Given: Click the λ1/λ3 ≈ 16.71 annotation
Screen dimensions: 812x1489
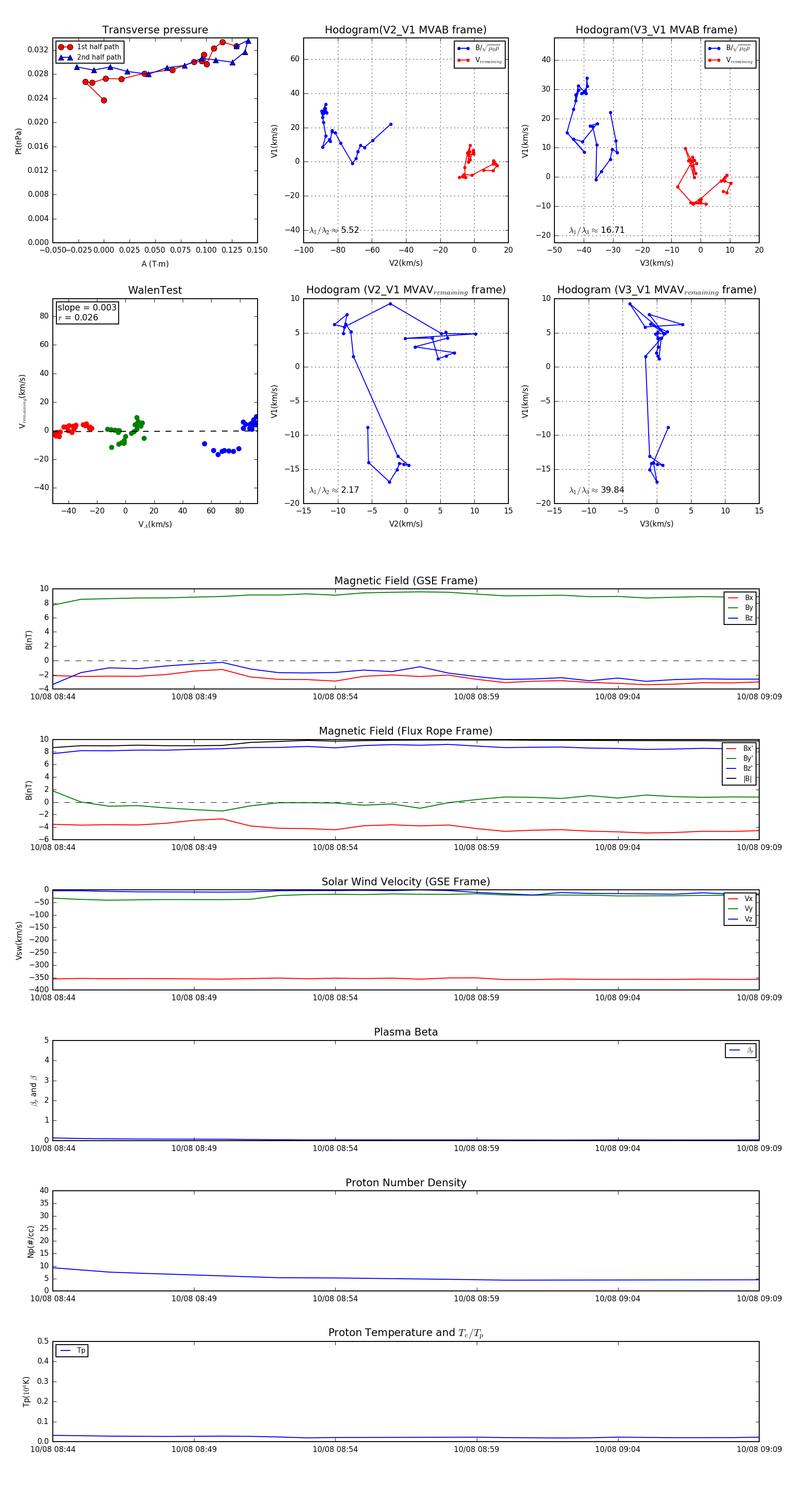Looking at the screenshot, I should coord(596,230).
